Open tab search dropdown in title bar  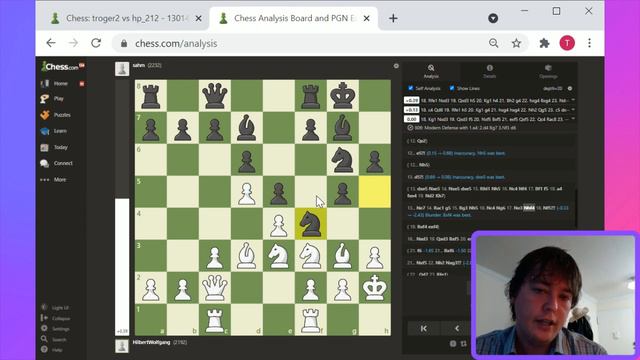click(493, 18)
